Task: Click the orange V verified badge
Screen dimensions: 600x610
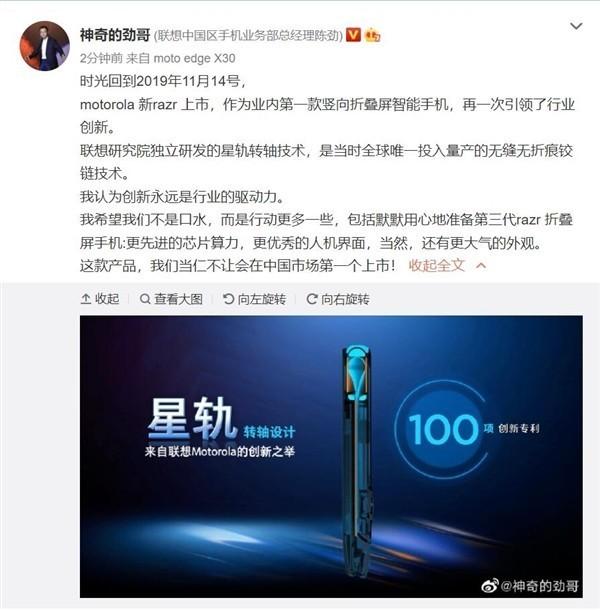Action: (x=353, y=35)
